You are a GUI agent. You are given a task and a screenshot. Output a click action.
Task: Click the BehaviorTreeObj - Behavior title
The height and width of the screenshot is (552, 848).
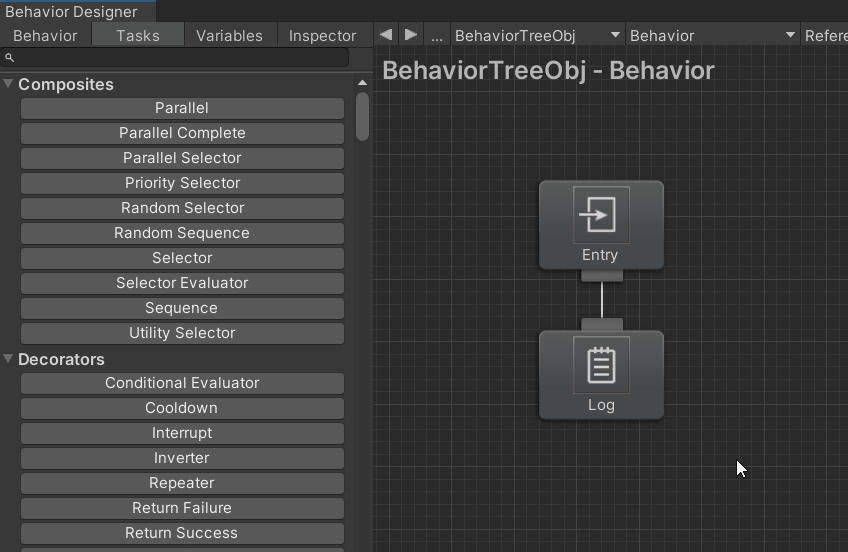(x=548, y=71)
